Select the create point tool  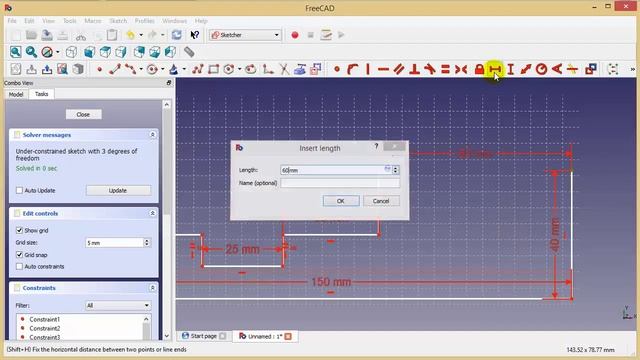pyautogui.click(x=99, y=69)
